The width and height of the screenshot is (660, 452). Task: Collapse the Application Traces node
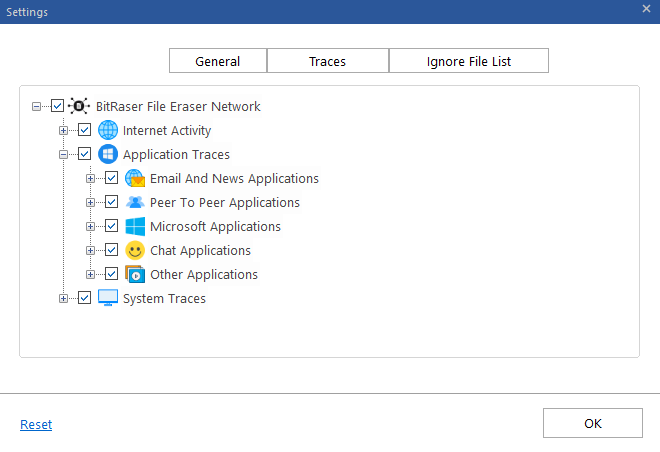(64, 154)
